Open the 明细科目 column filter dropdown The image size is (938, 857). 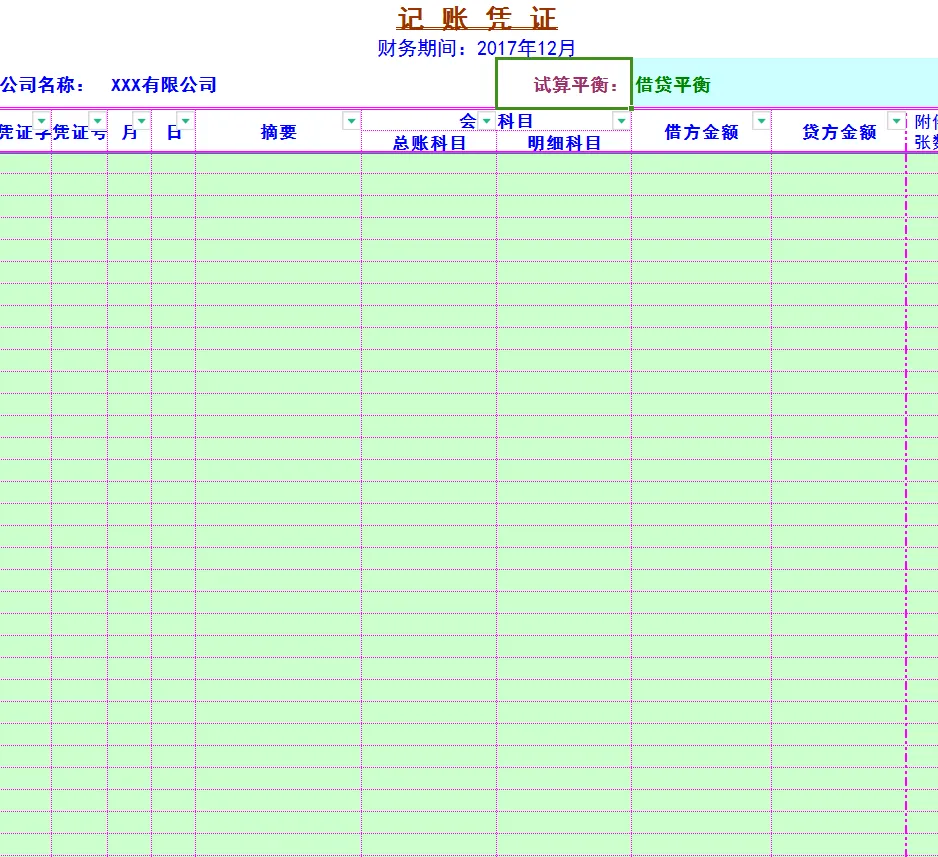622,121
